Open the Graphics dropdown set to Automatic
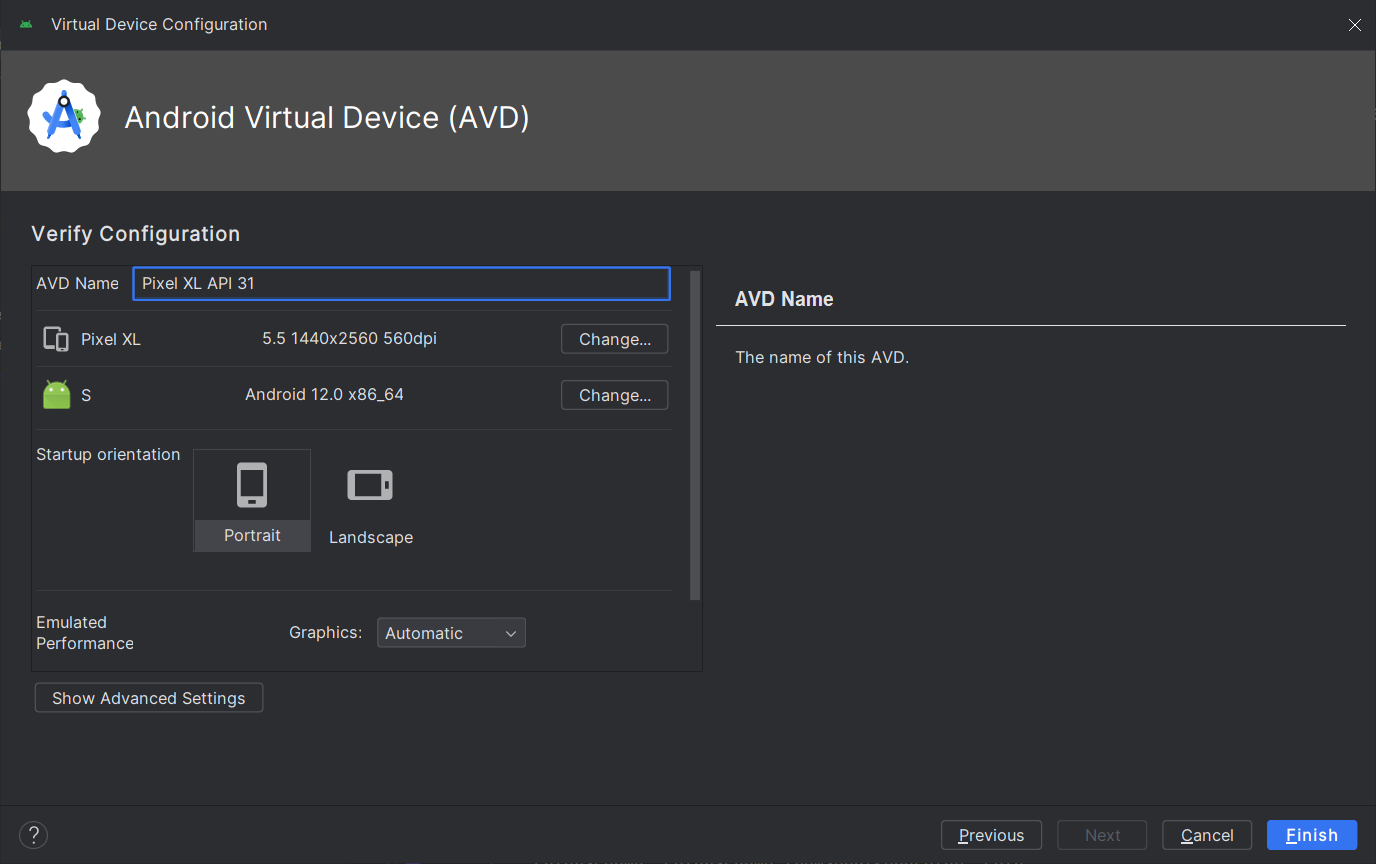Viewport: 1376px width, 864px height. [451, 633]
